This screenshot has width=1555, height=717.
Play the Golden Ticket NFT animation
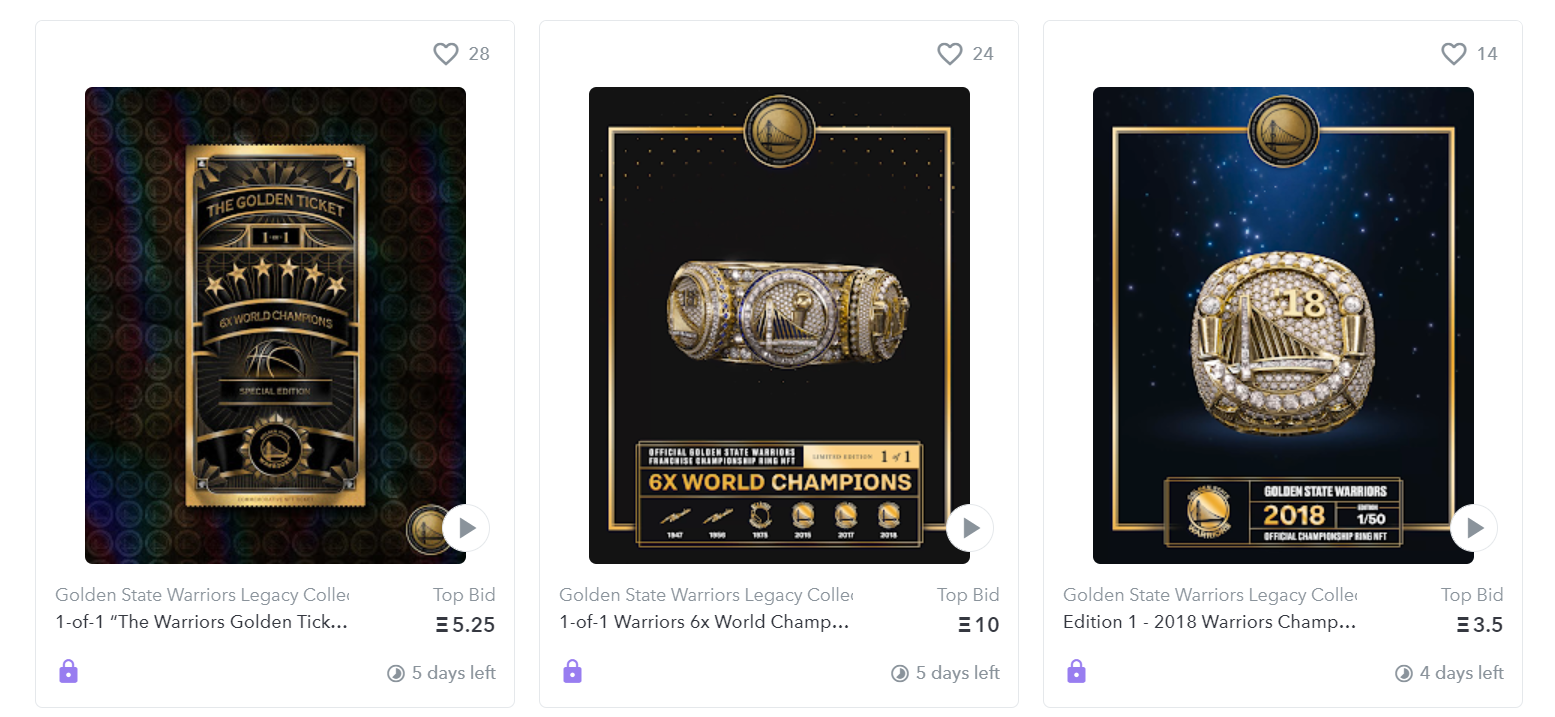tap(466, 528)
